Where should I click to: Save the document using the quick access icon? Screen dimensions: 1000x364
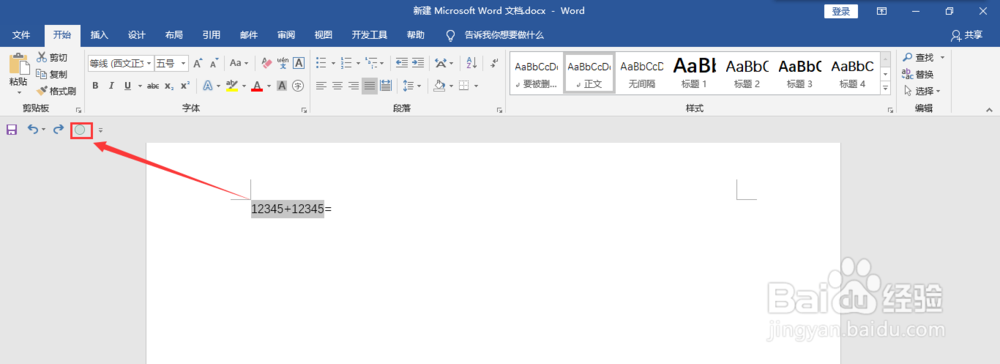11,129
